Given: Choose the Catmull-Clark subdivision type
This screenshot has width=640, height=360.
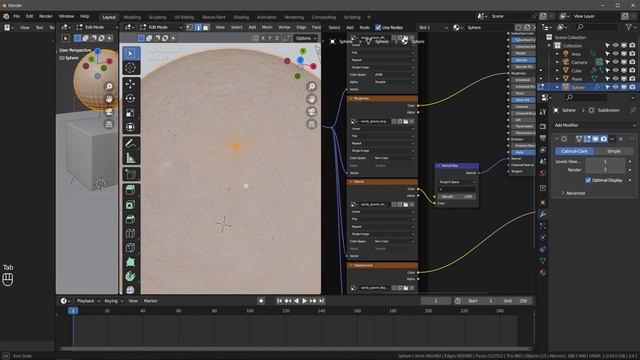Looking at the screenshot, I should pyautogui.click(x=574, y=151).
